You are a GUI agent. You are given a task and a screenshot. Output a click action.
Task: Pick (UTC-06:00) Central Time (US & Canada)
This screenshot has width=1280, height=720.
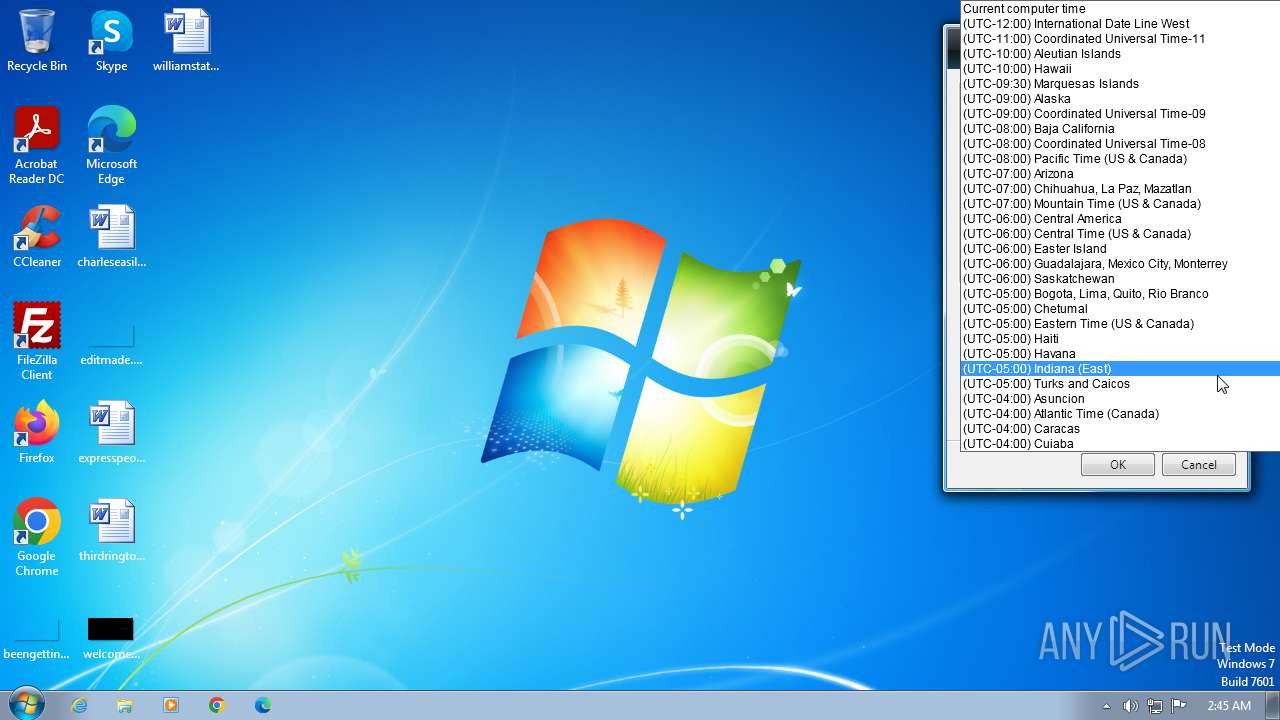[1121, 234]
